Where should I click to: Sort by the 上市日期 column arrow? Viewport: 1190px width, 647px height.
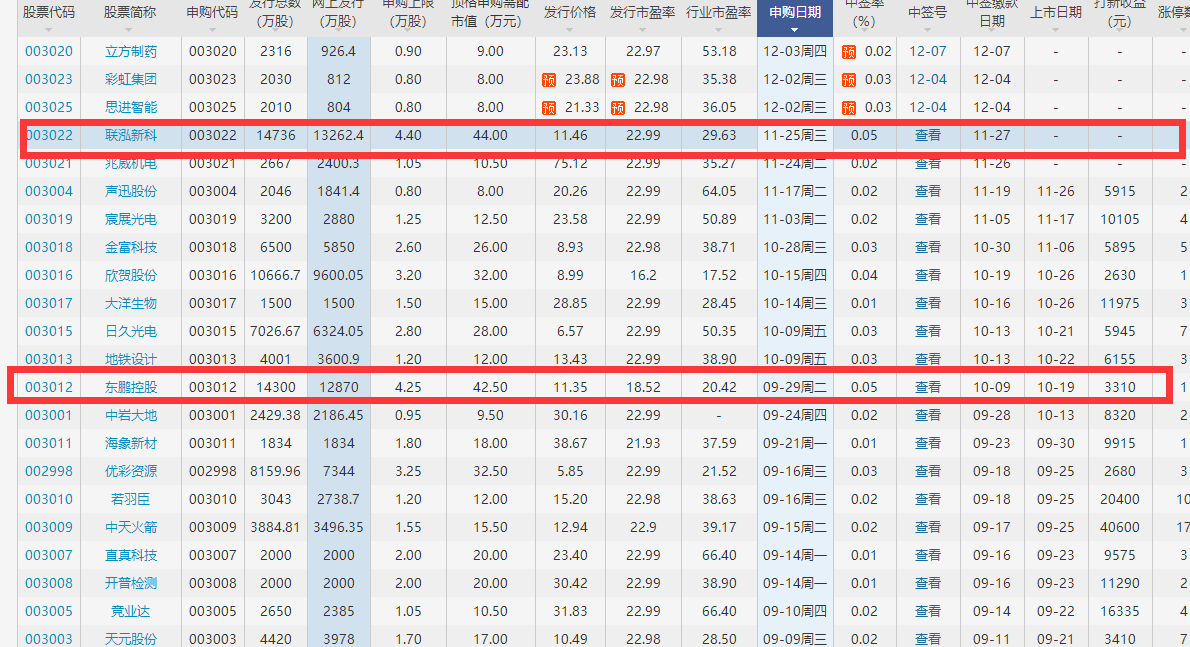coord(1056,30)
